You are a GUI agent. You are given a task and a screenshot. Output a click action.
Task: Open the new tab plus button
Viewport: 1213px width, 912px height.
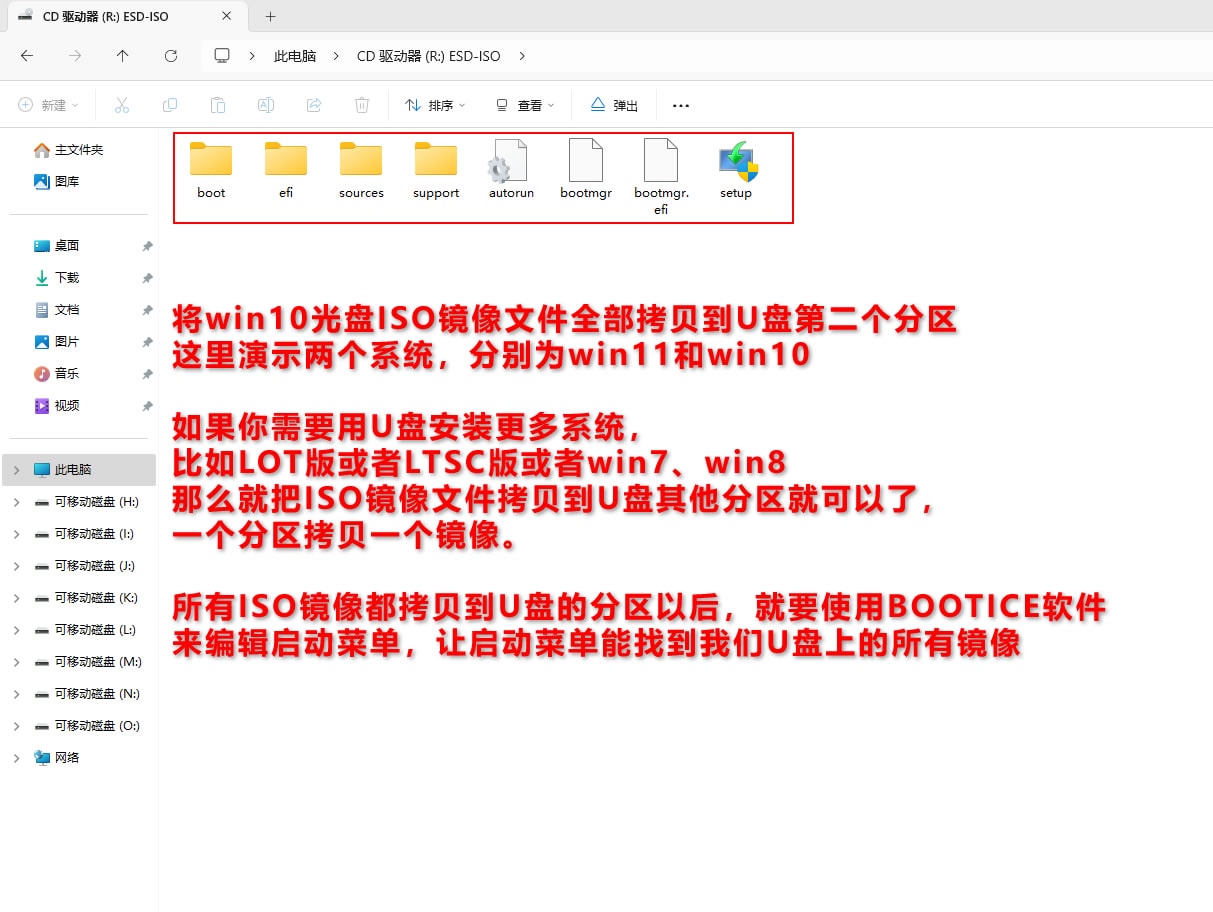click(270, 17)
